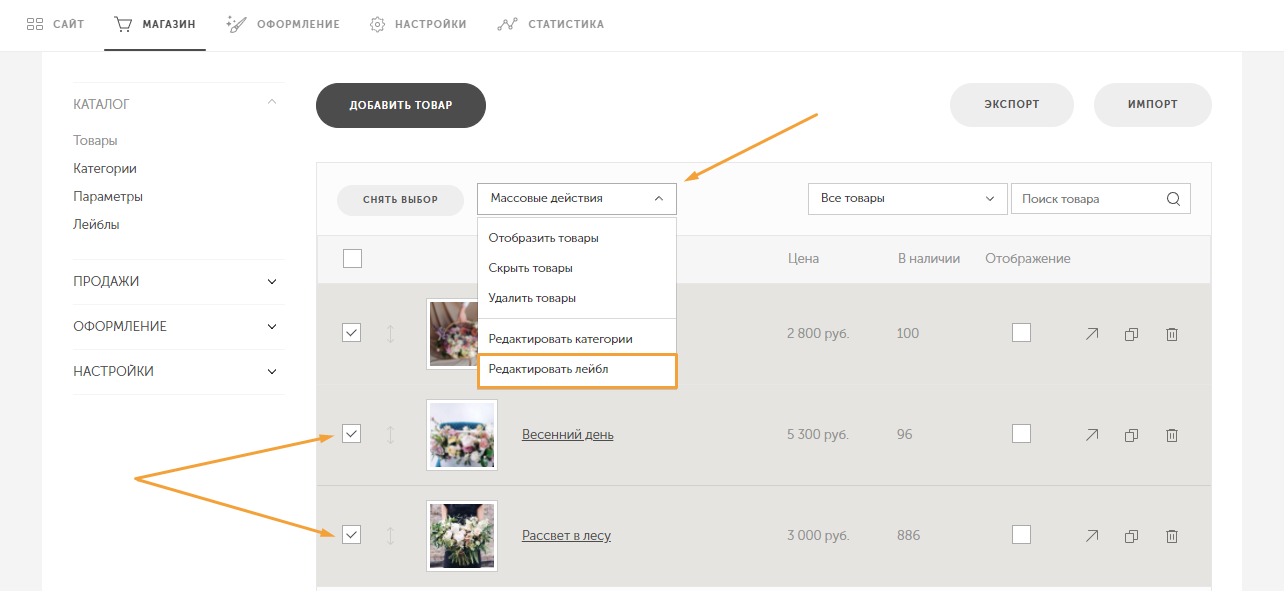The height and width of the screenshot is (591, 1284).
Task: Toggle the select-all checkbox in table header
Action: (x=352, y=259)
